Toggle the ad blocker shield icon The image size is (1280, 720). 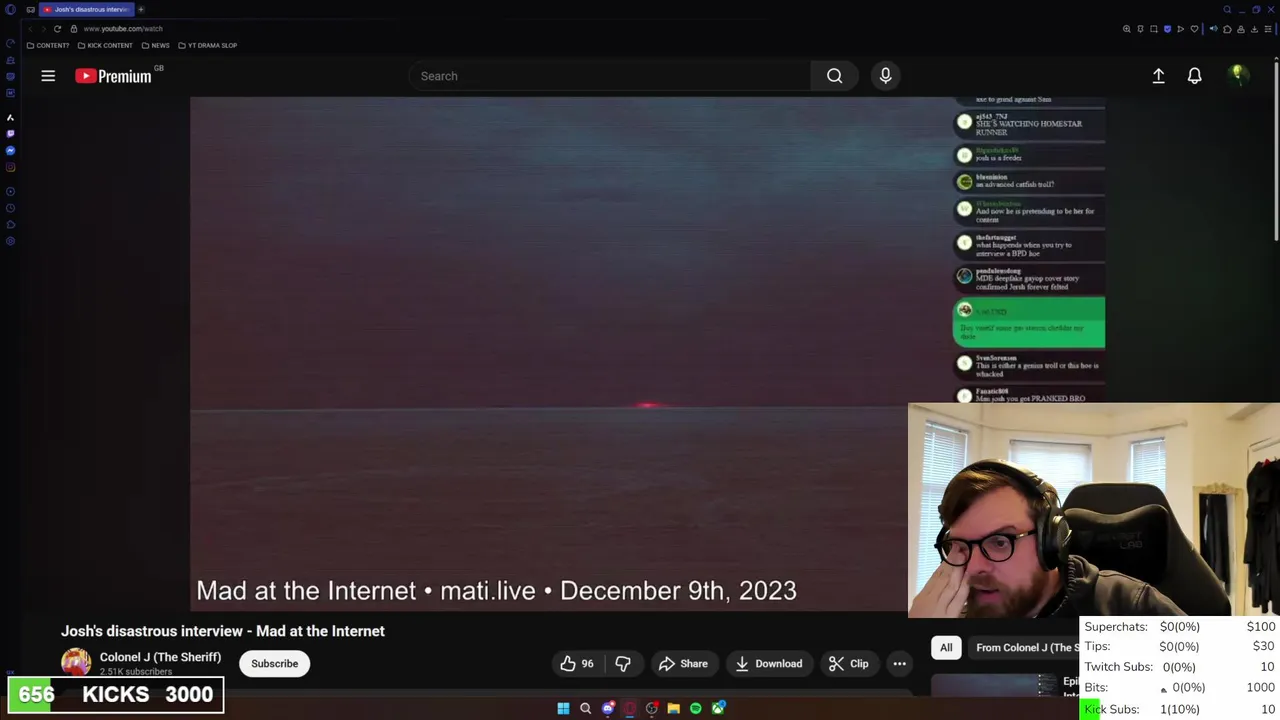[x=1167, y=29]
